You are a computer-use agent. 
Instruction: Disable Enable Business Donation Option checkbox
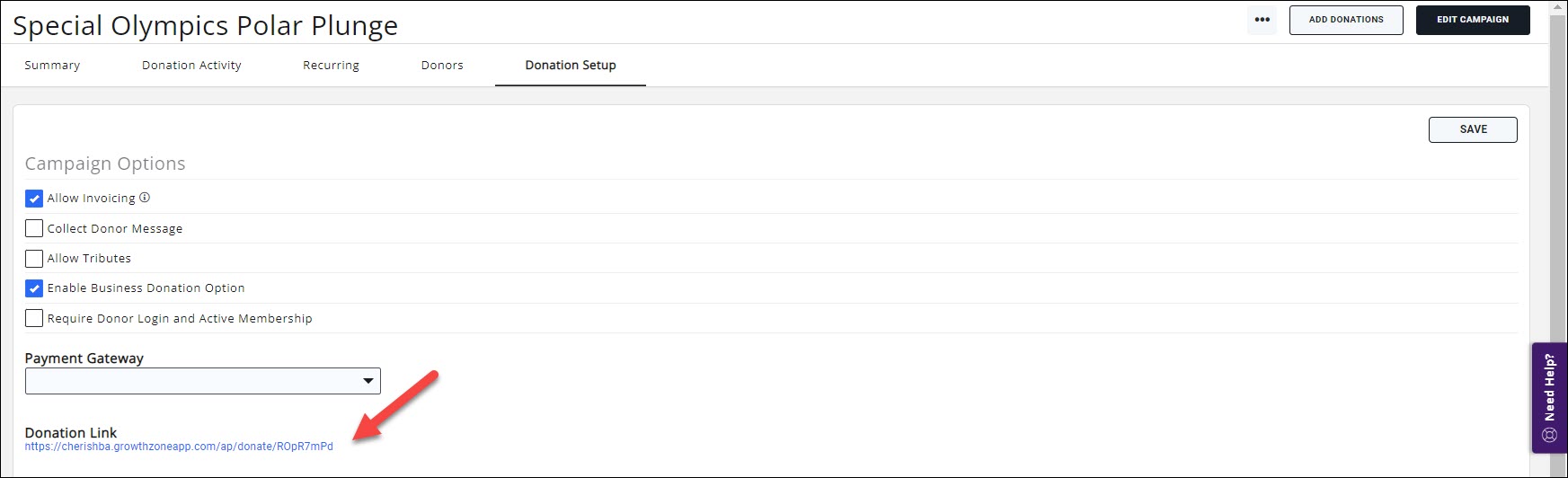(34, 288)
